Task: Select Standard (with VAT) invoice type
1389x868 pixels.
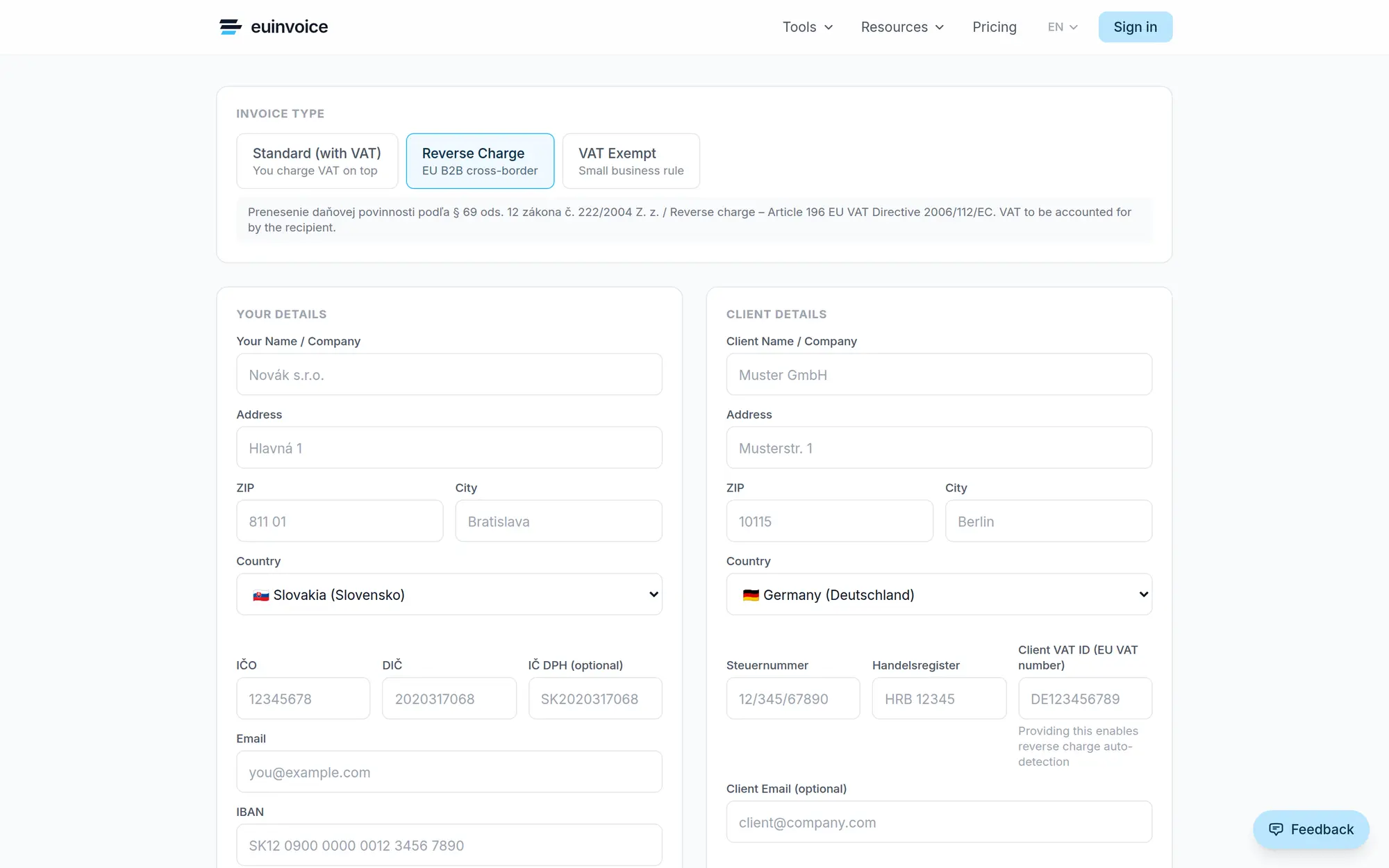Action: [x=317, y=161]
